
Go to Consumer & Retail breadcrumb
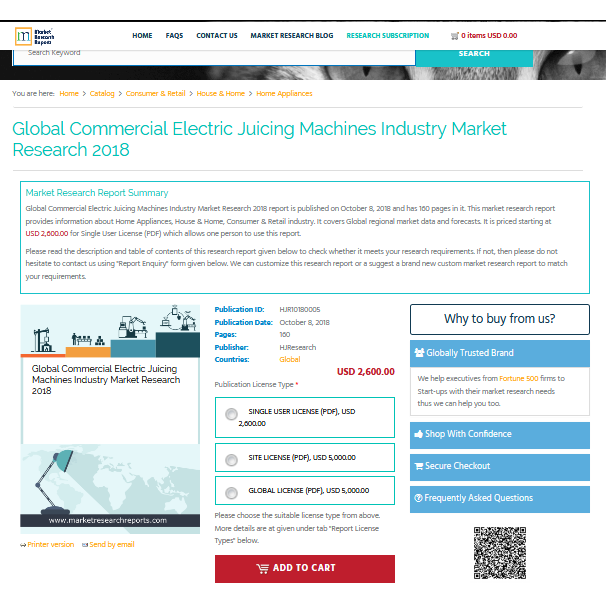pos(155,94)
